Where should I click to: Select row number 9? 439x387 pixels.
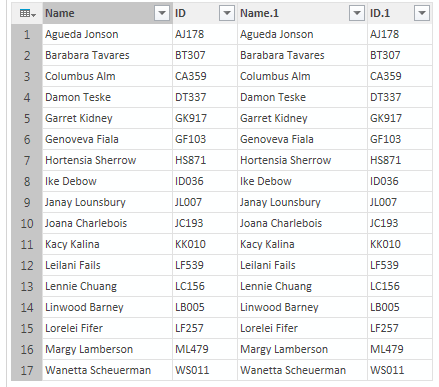(x=27, y=202)
